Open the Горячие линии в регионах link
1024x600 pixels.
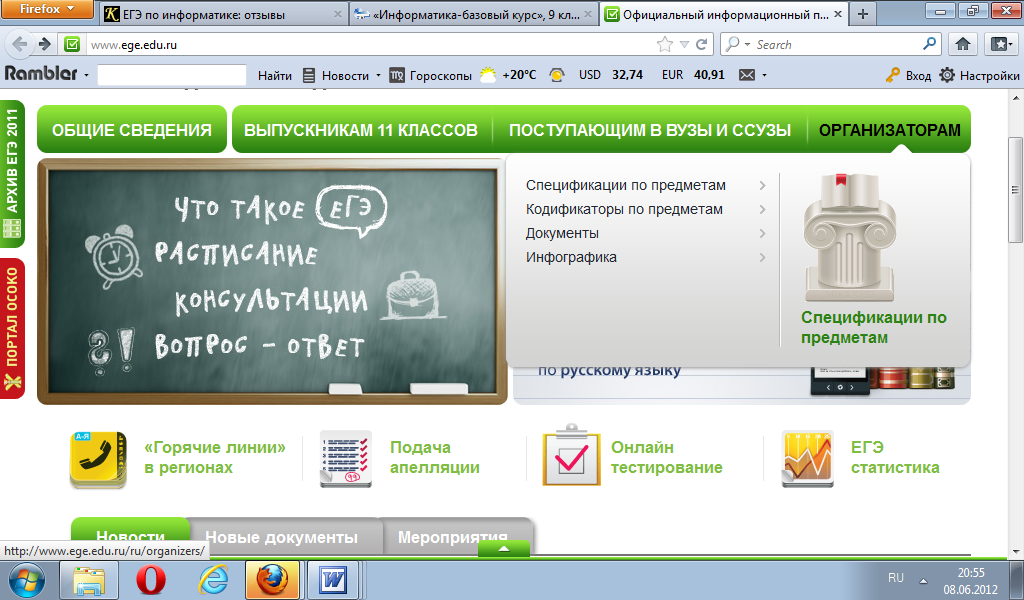tap(215, 457)
